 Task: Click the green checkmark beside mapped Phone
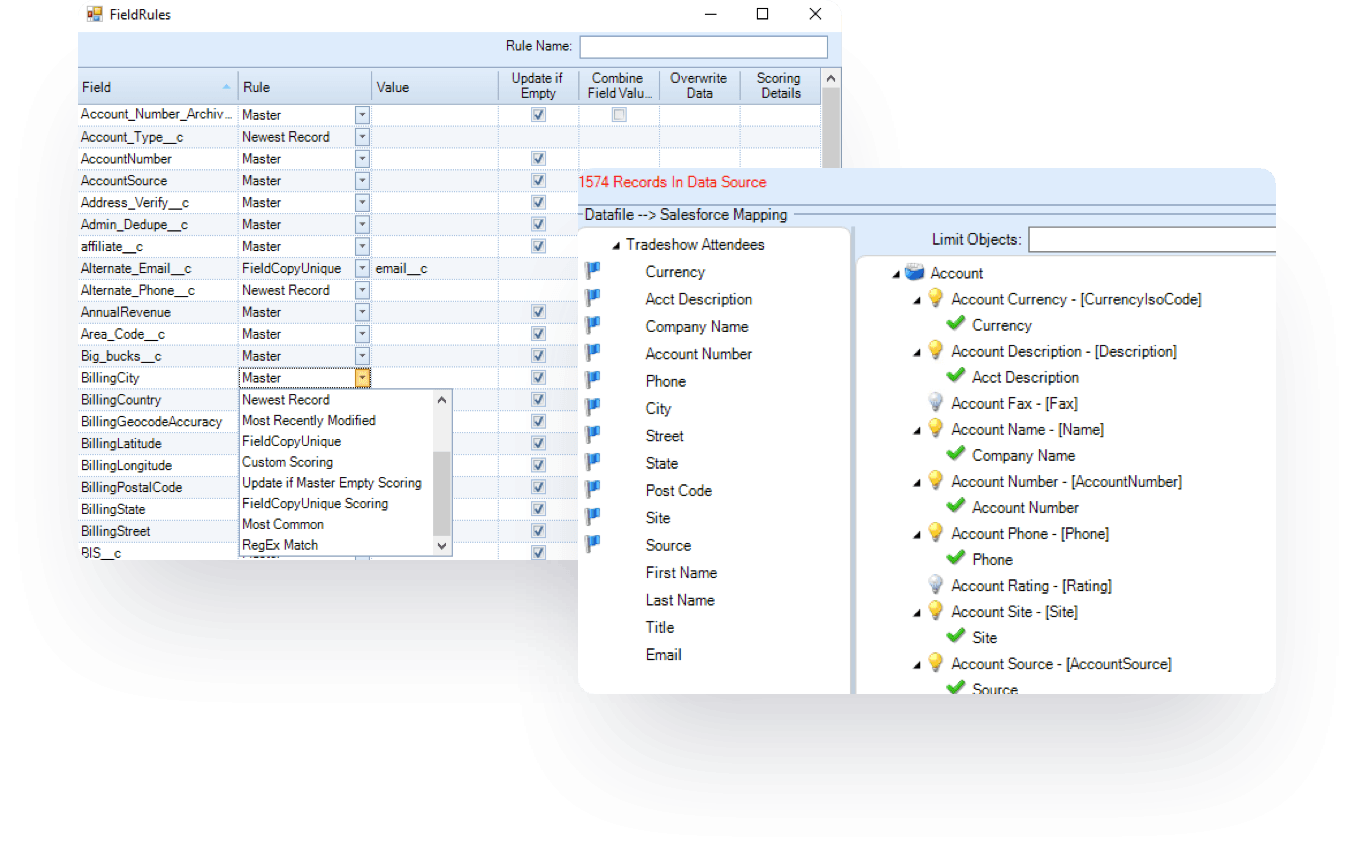point(955,558)
